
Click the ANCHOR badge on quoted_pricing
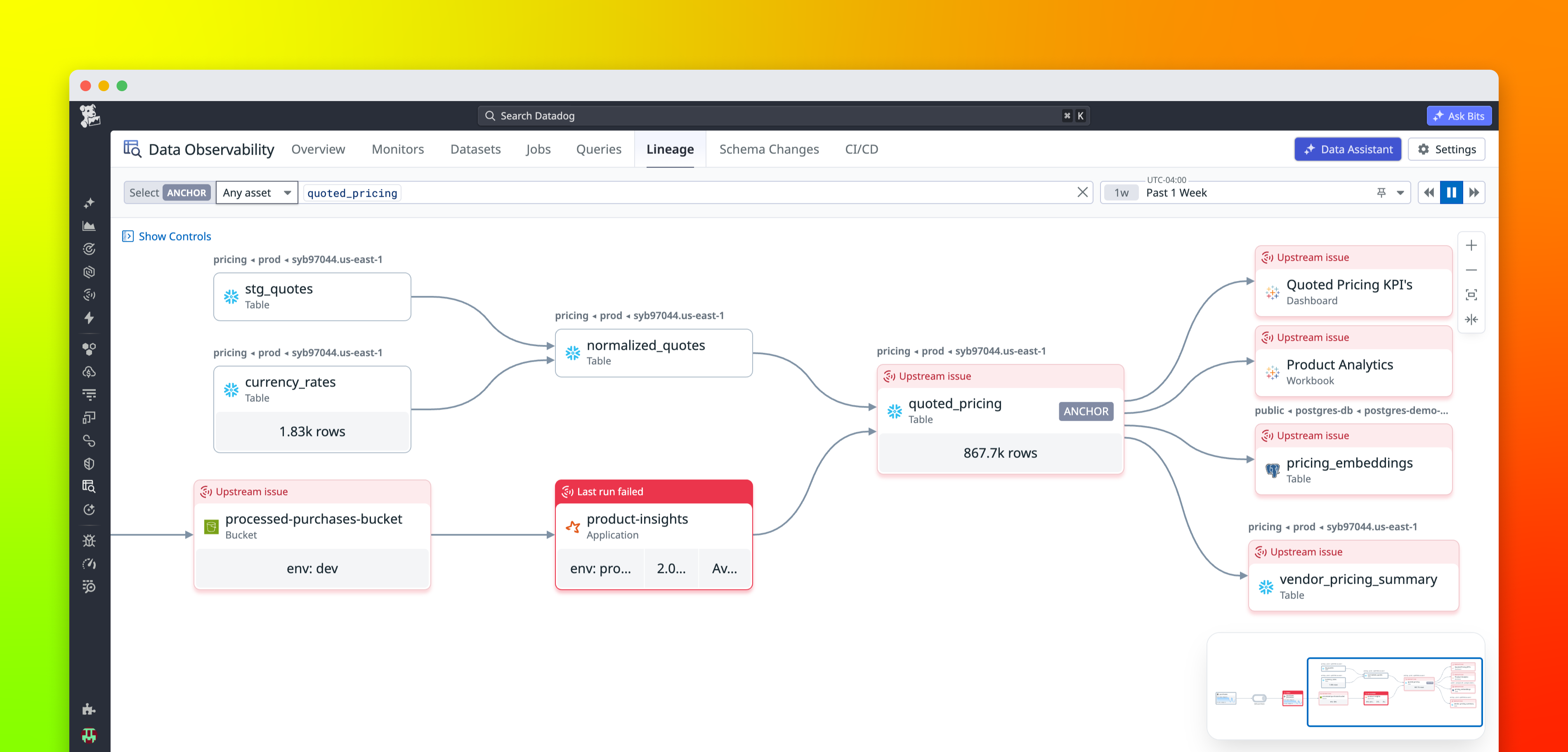point(1085,411)
